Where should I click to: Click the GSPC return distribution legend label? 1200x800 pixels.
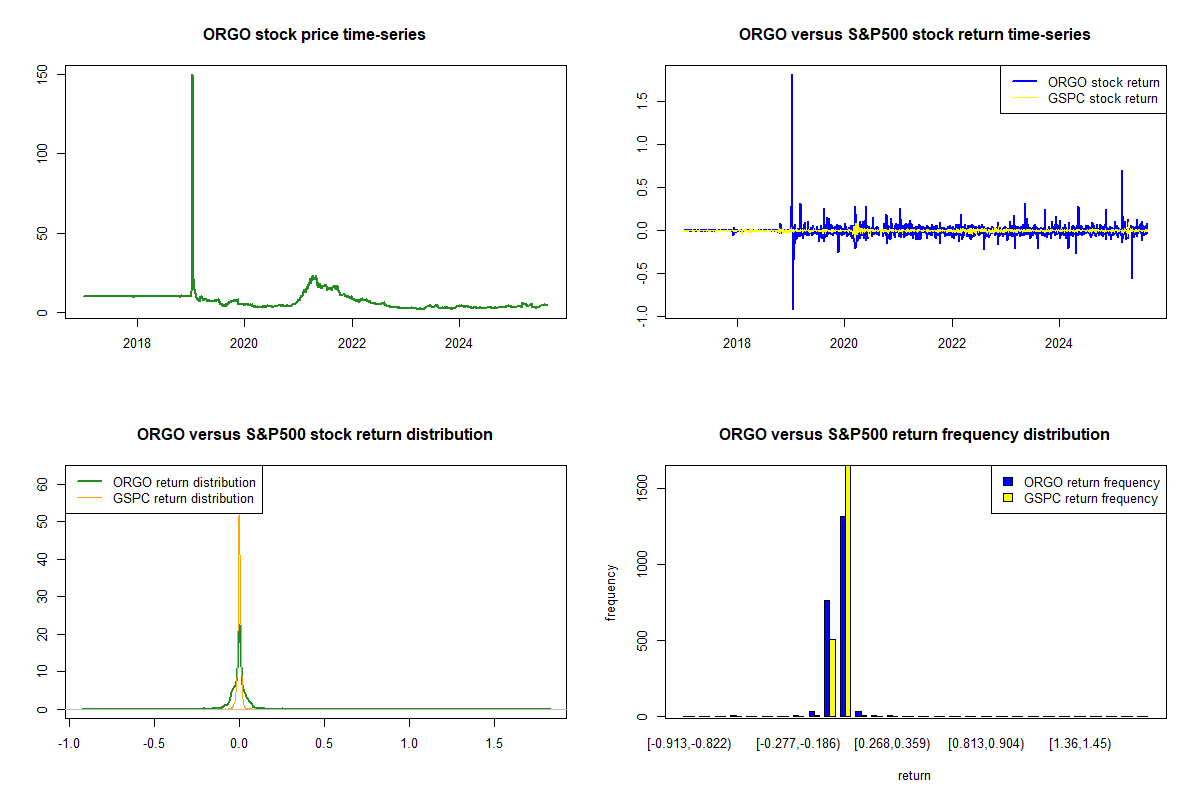183,498
